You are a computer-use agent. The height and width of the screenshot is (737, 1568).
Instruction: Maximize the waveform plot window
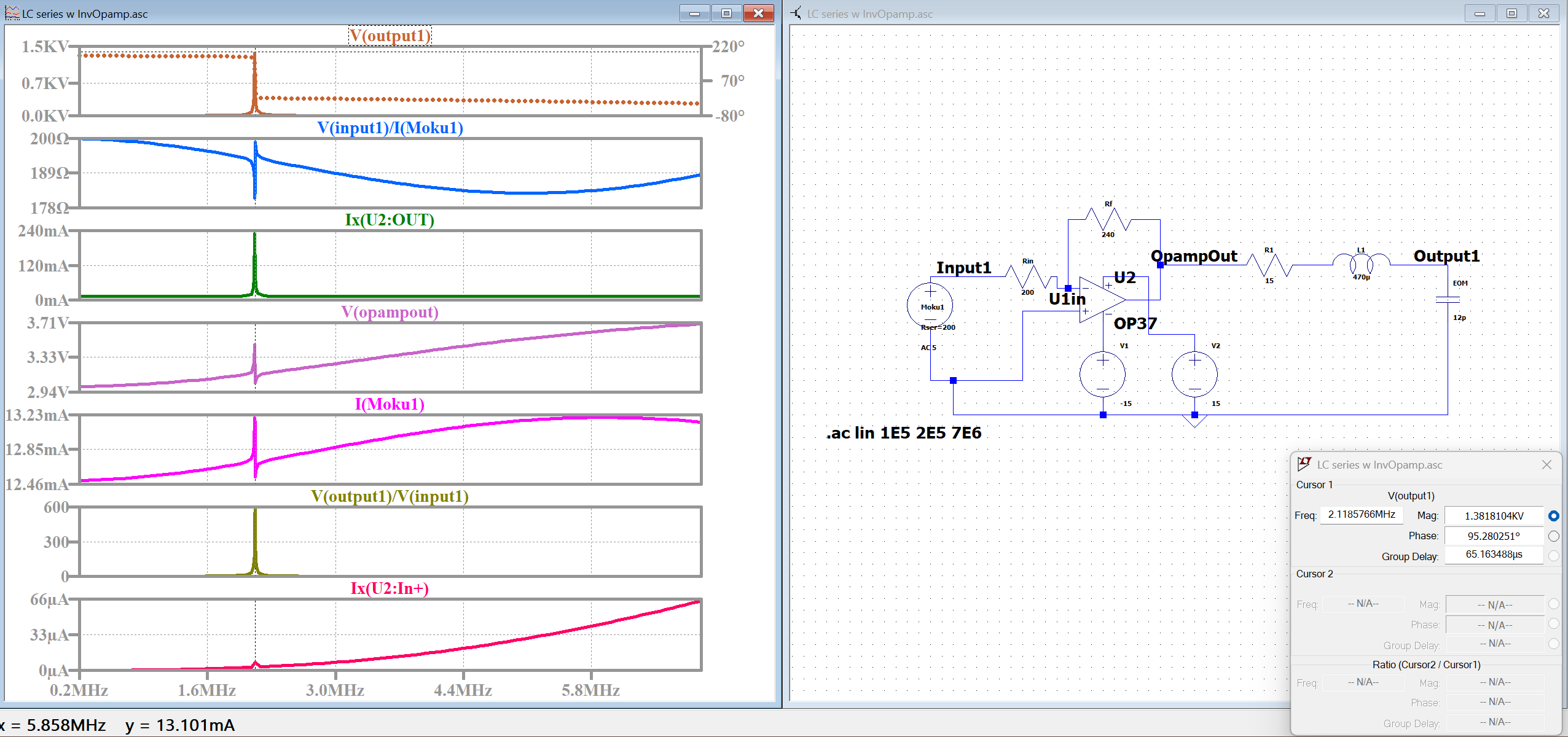tap(726, 13)
